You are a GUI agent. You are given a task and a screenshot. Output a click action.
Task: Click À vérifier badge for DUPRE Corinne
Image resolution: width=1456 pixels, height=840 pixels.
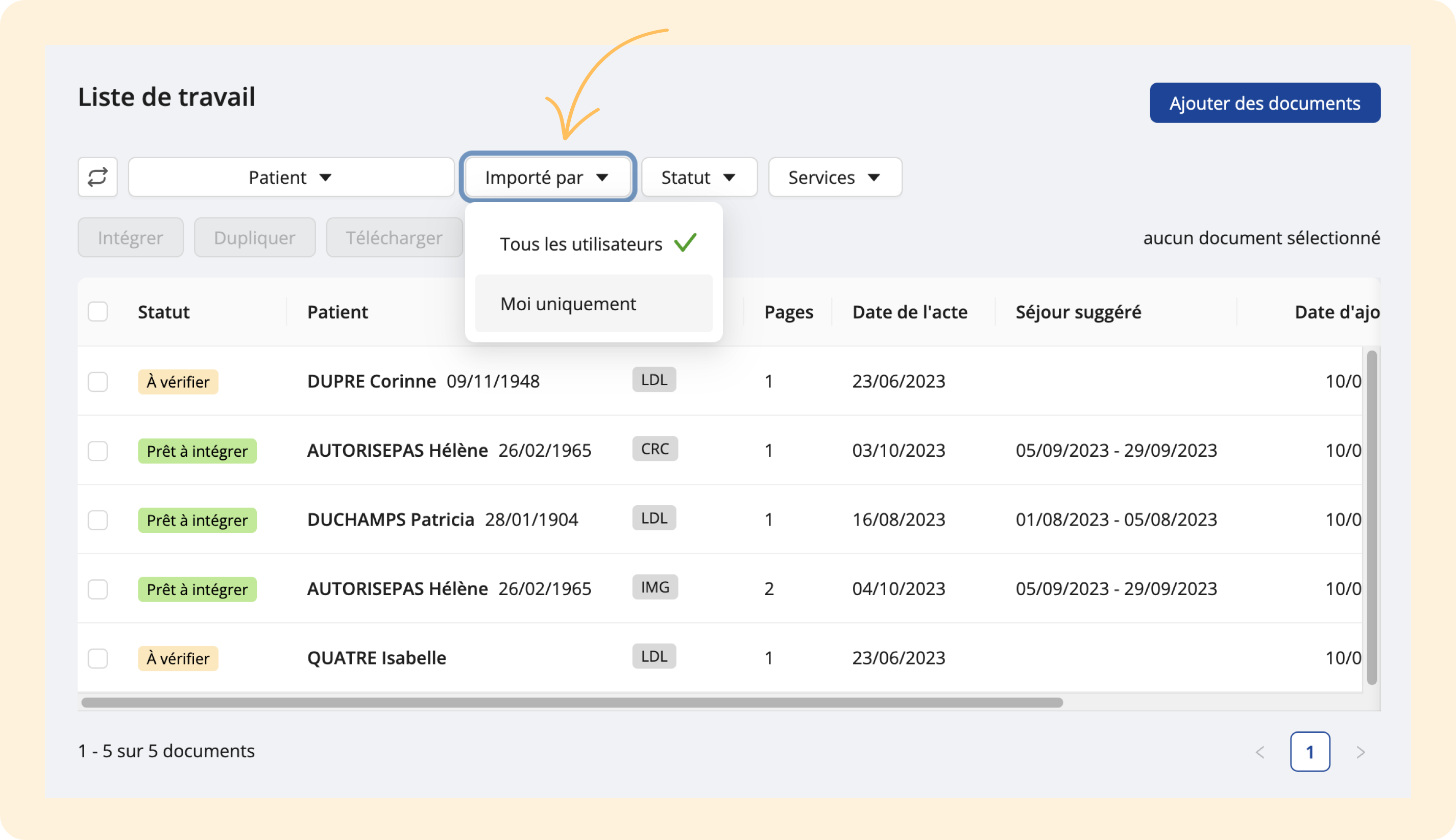pyautogui.click(x=178, y=382)
